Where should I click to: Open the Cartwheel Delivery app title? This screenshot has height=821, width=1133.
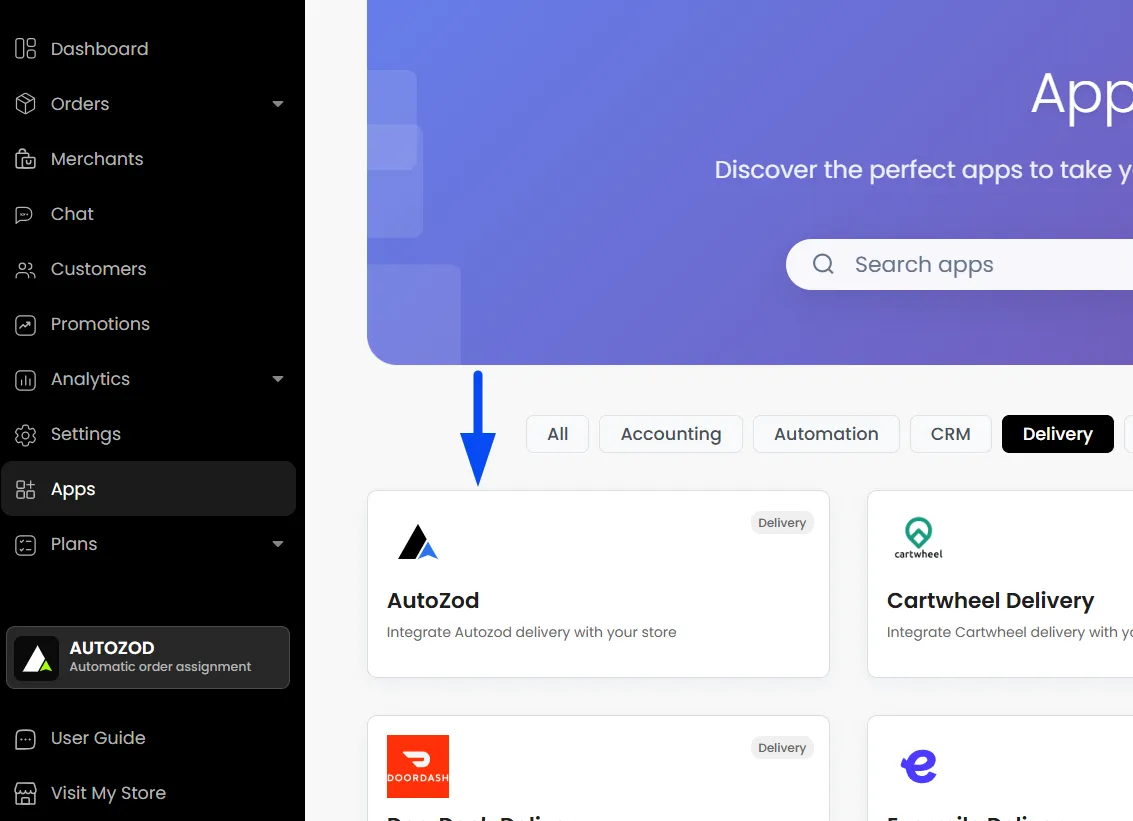[x=990, y=601]
